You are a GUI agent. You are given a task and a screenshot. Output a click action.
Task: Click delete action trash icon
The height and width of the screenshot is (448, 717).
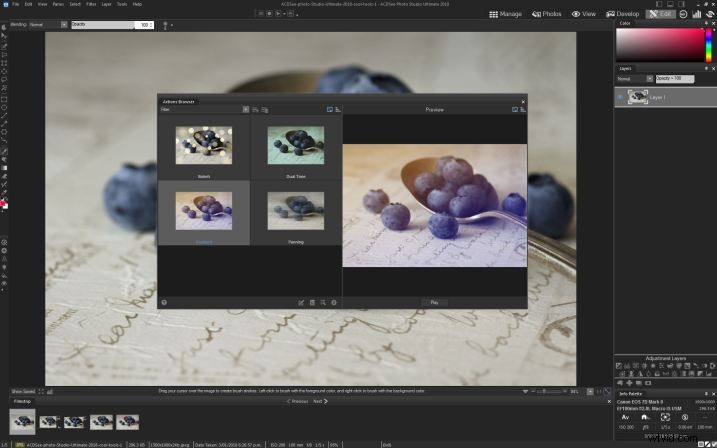click(312, 303)
